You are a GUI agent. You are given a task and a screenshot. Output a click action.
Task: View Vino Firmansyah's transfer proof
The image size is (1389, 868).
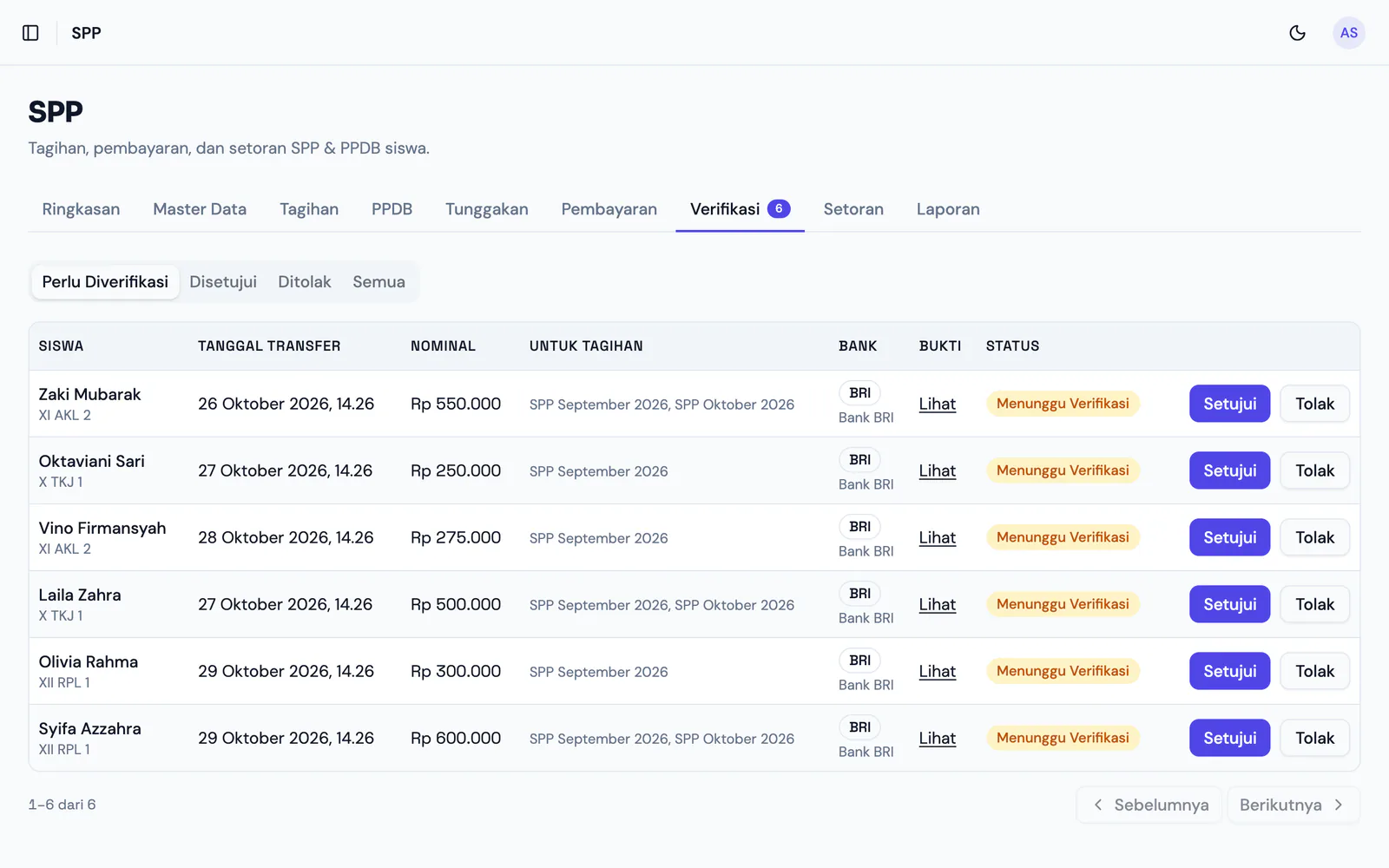click(938, 537)
